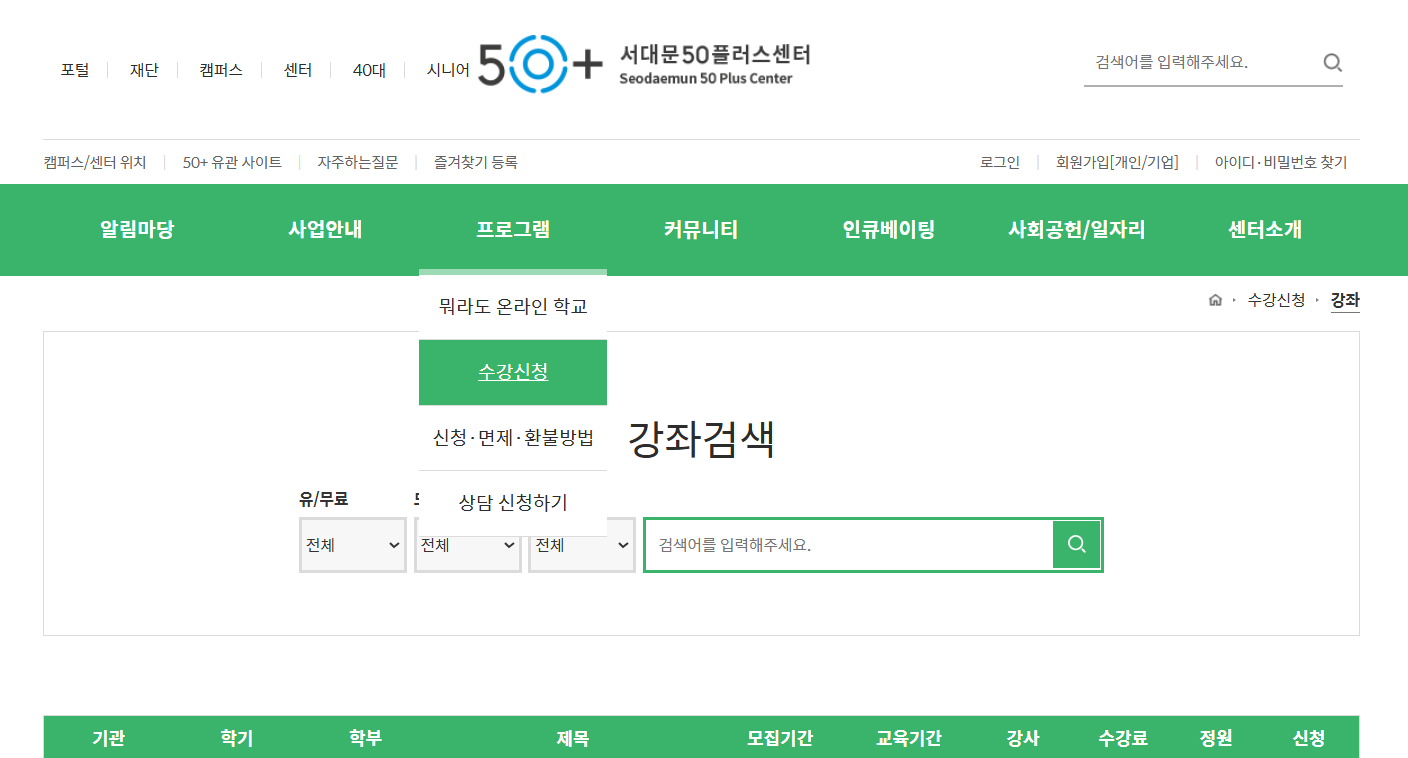Select 신청·면제·환불방법 submenu item
1408x758 pixels.
pos(512,438)
